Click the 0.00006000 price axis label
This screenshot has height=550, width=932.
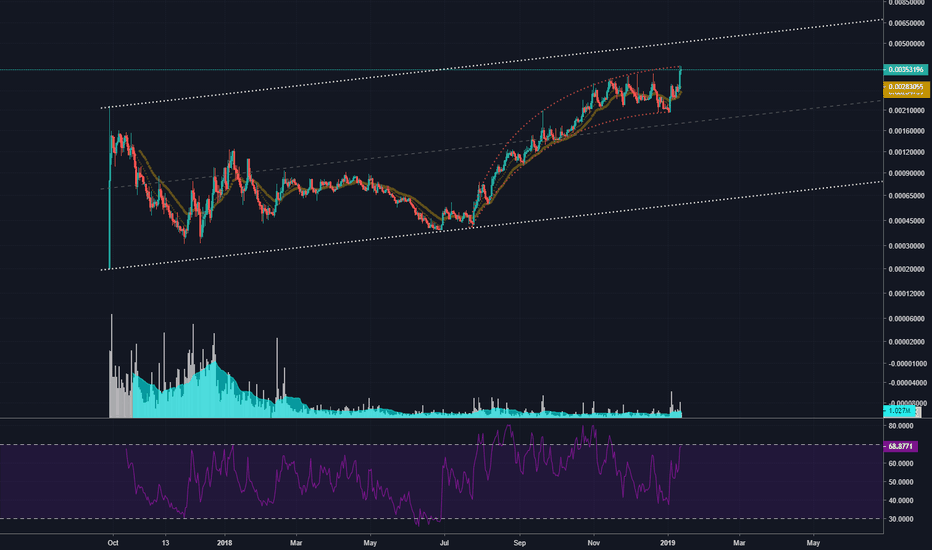click(906, 319)
